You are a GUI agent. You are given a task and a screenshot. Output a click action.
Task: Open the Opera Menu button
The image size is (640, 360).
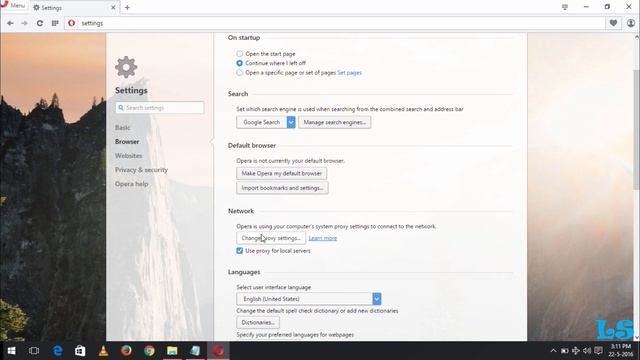click(13, 6)
